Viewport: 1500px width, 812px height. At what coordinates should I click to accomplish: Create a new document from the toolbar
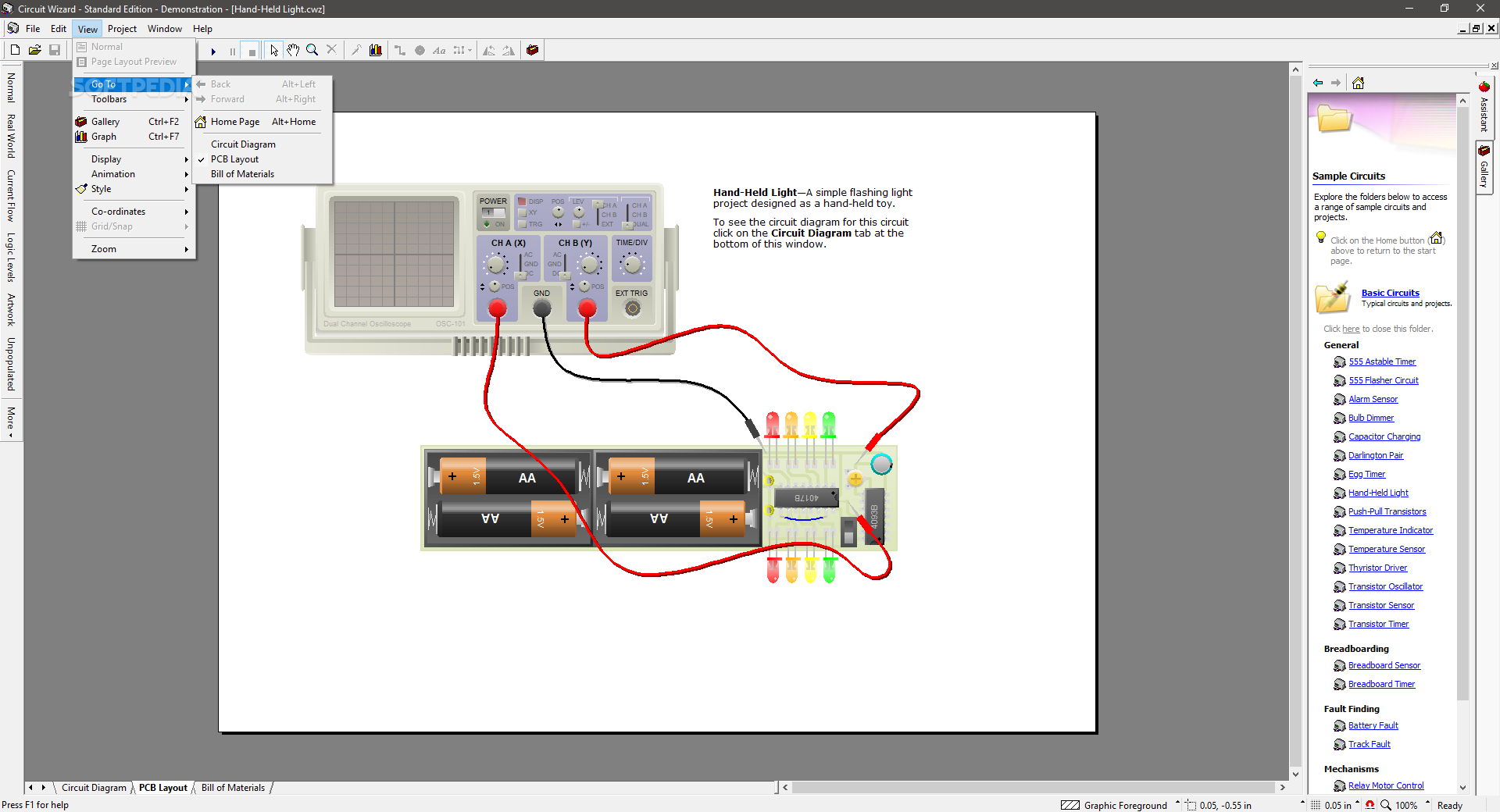click(15, 50)
